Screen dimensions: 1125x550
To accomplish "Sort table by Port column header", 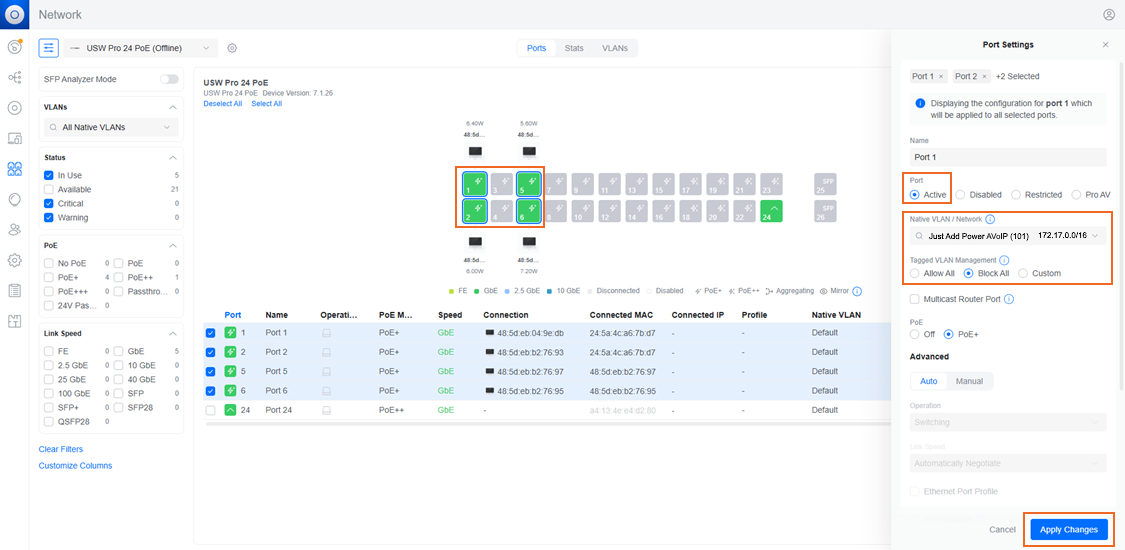I will [x=232, y=315].
